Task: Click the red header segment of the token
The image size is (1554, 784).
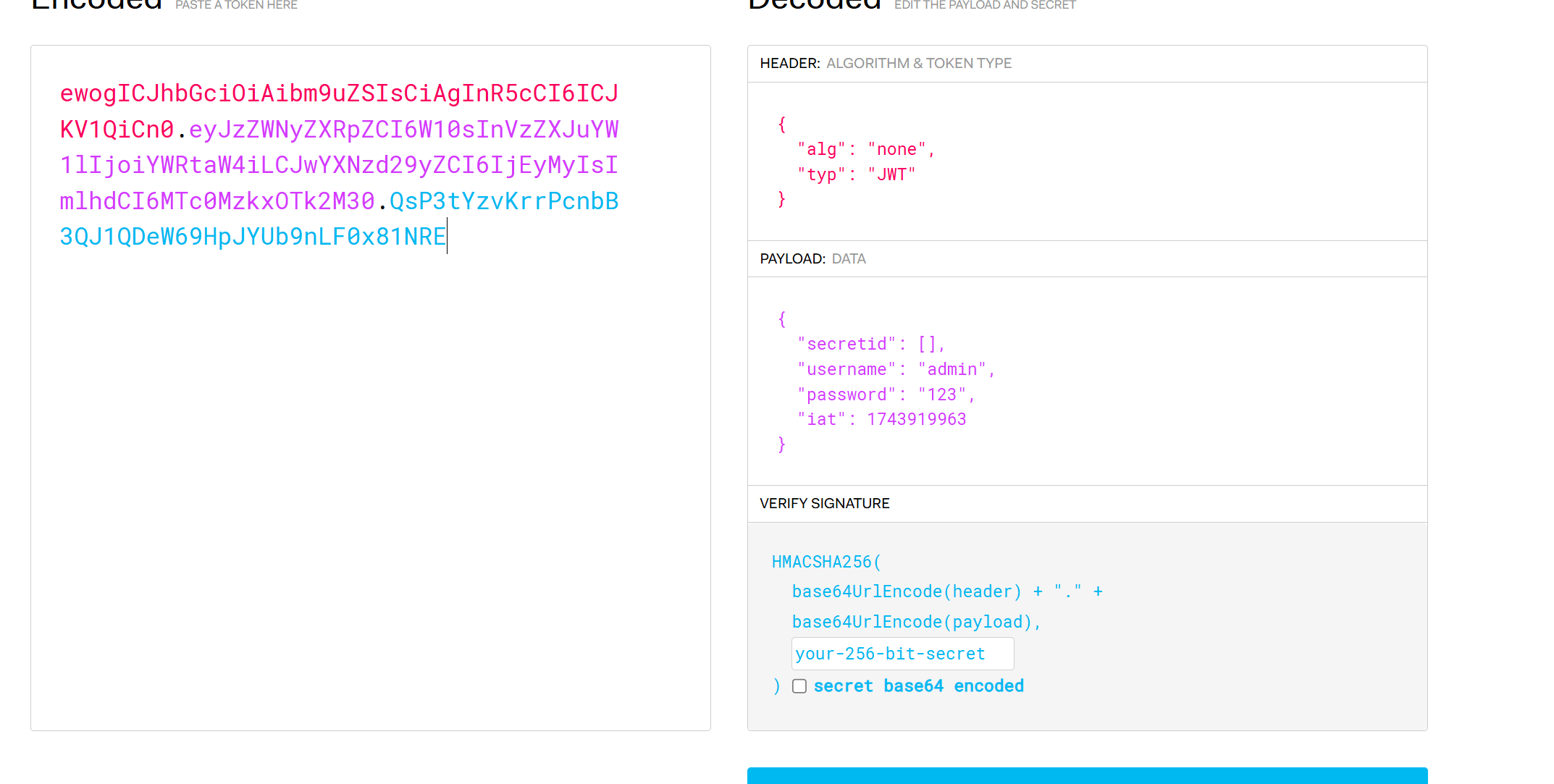Action: (339, 93)
